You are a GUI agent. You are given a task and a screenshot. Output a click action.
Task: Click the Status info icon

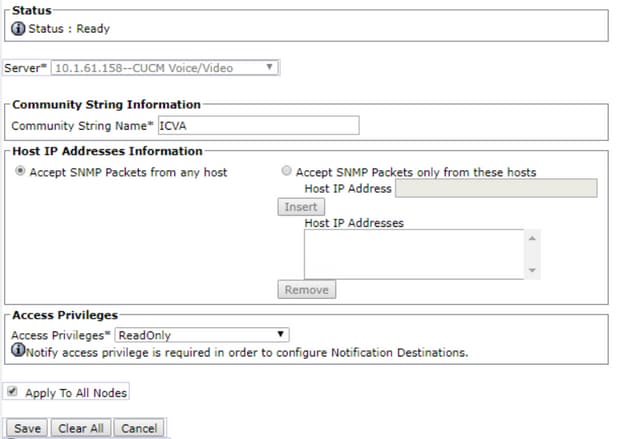coord(18,29)
